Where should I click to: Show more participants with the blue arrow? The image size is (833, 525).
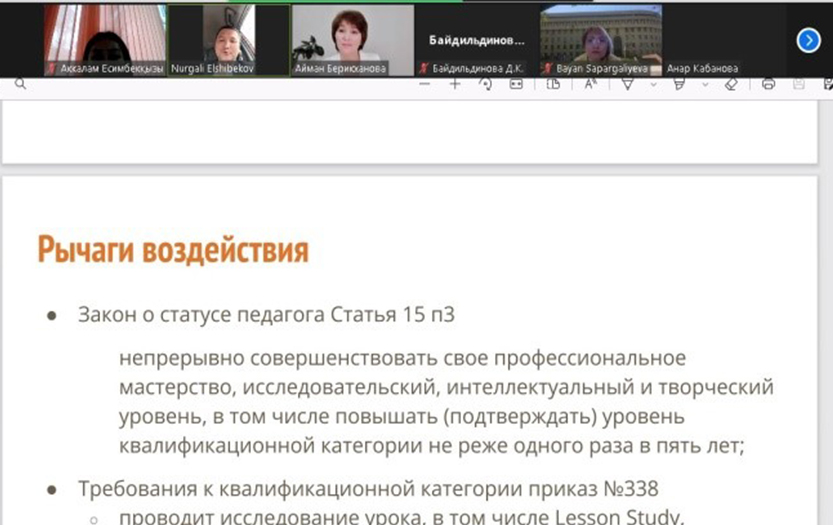[808, 40]
